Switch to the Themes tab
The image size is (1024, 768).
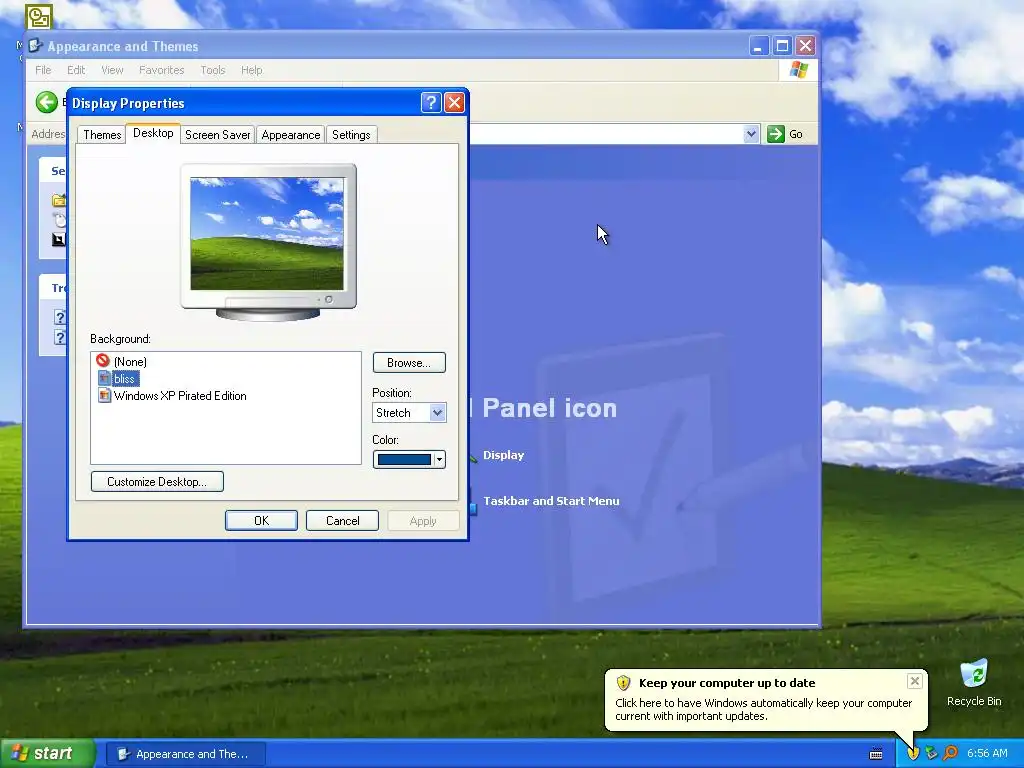[x=102, y=135]
